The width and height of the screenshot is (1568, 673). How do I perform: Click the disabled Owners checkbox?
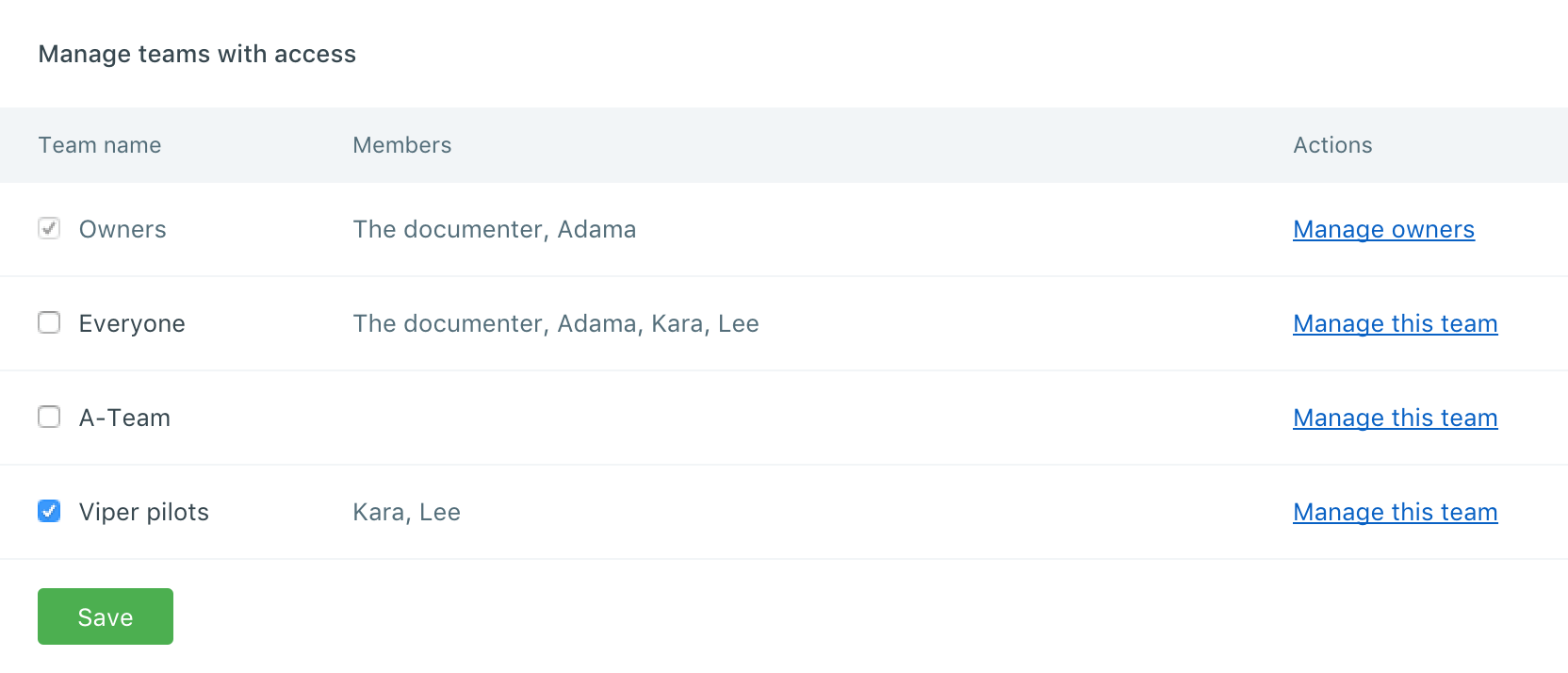point(49,228)
